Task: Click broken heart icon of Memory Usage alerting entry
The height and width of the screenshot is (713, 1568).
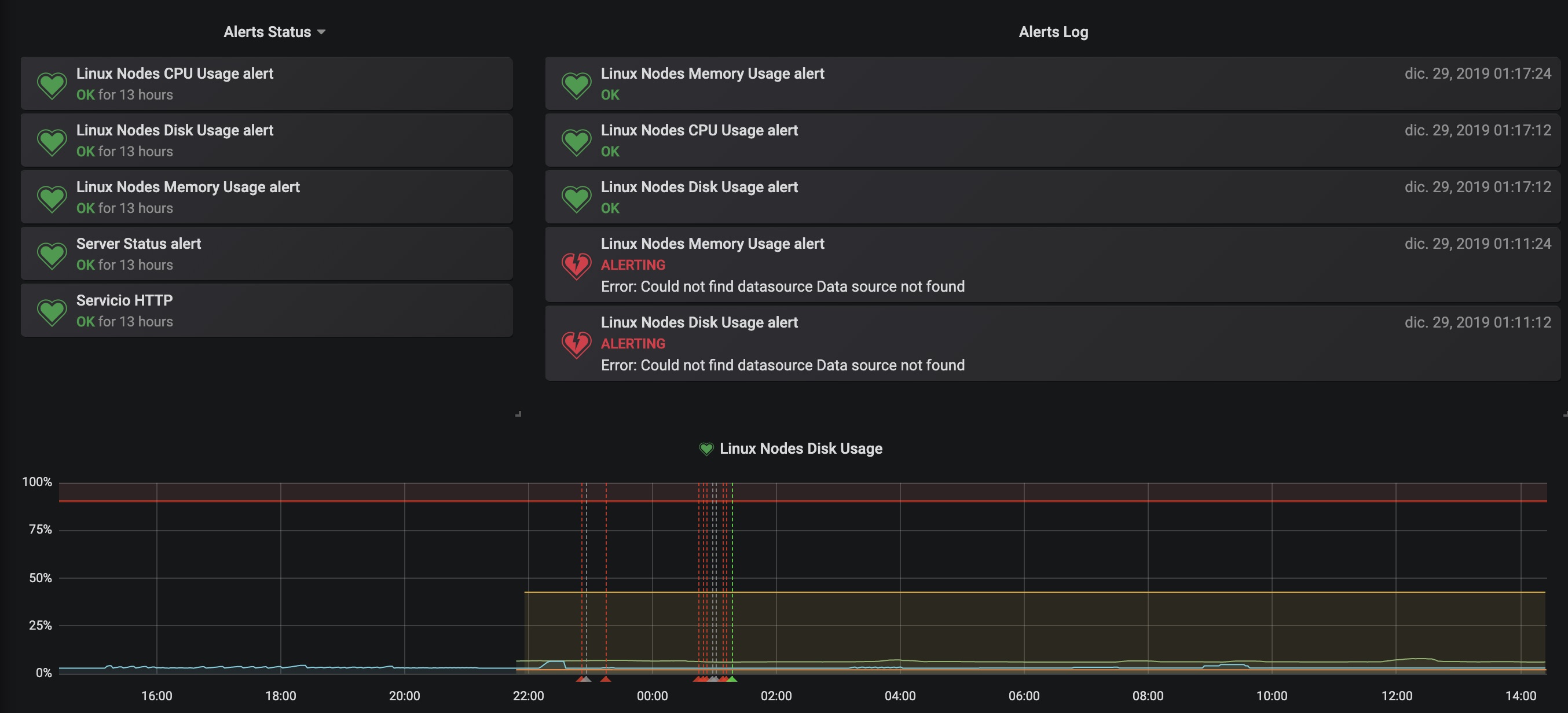Action: pyautogui.click(x=576, y=265)
